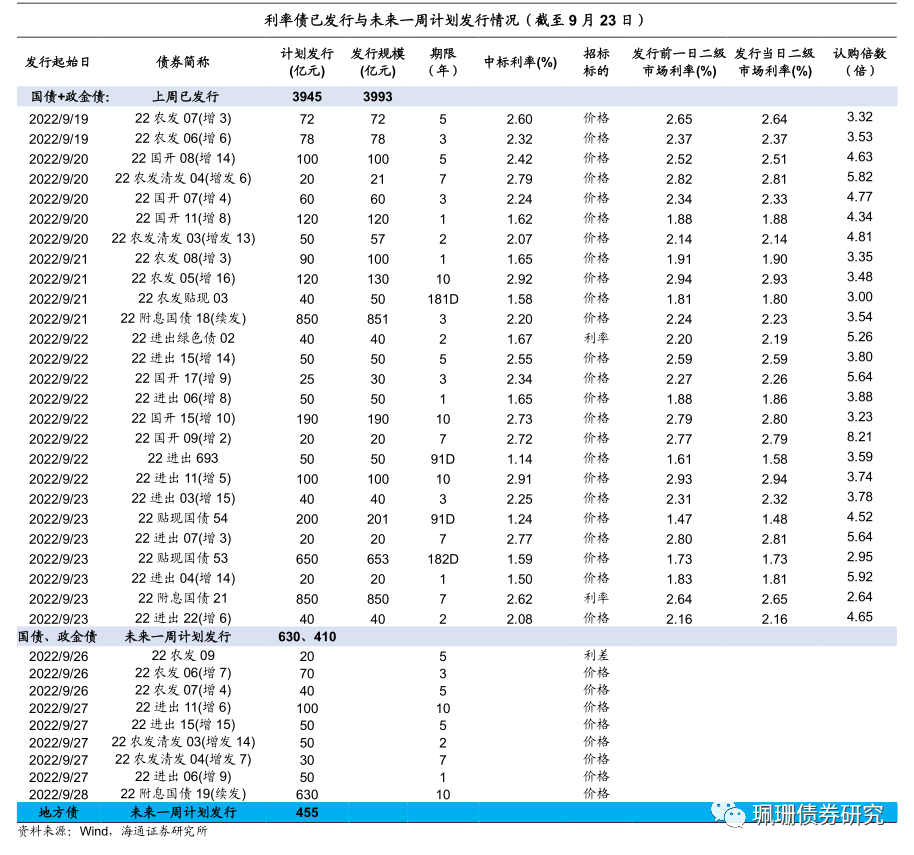Viewport: 914px width, 855px height.
Task: Select the subscription multiple 8.21
Action: (860, 437)
